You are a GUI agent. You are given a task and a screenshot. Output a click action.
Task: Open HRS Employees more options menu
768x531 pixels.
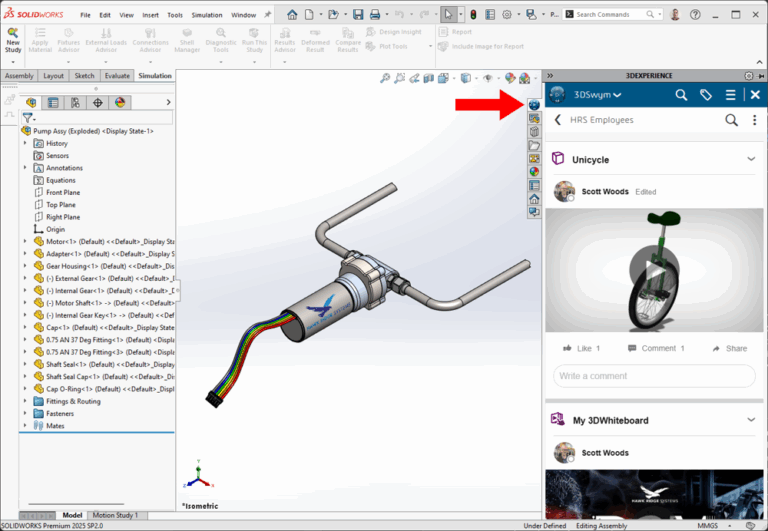point(754,120)
